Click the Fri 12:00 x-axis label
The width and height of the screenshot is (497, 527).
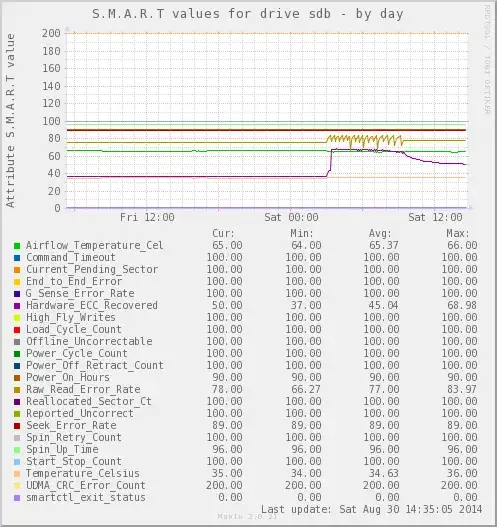[147, 217]
